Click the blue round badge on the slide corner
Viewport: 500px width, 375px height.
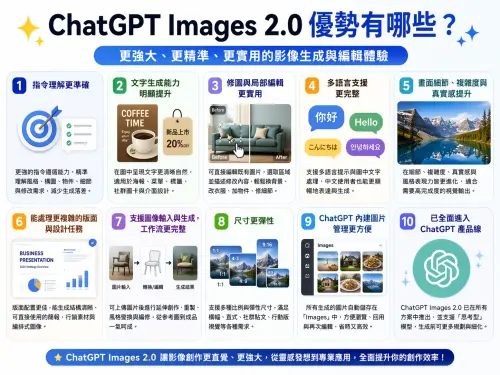click(93, 243)
